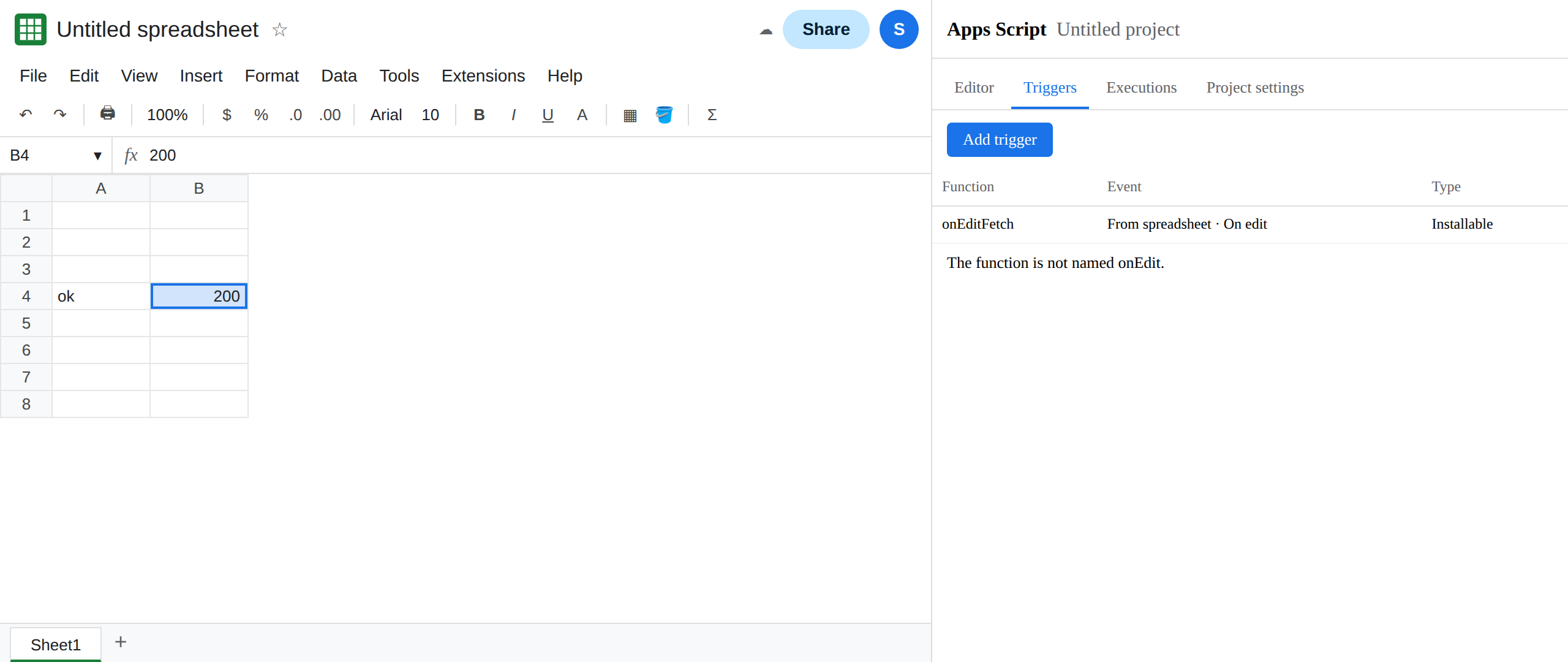The width and height of the screenshot is (1568, 662).
Task: Click the print icon
Action: pos(108,114)
